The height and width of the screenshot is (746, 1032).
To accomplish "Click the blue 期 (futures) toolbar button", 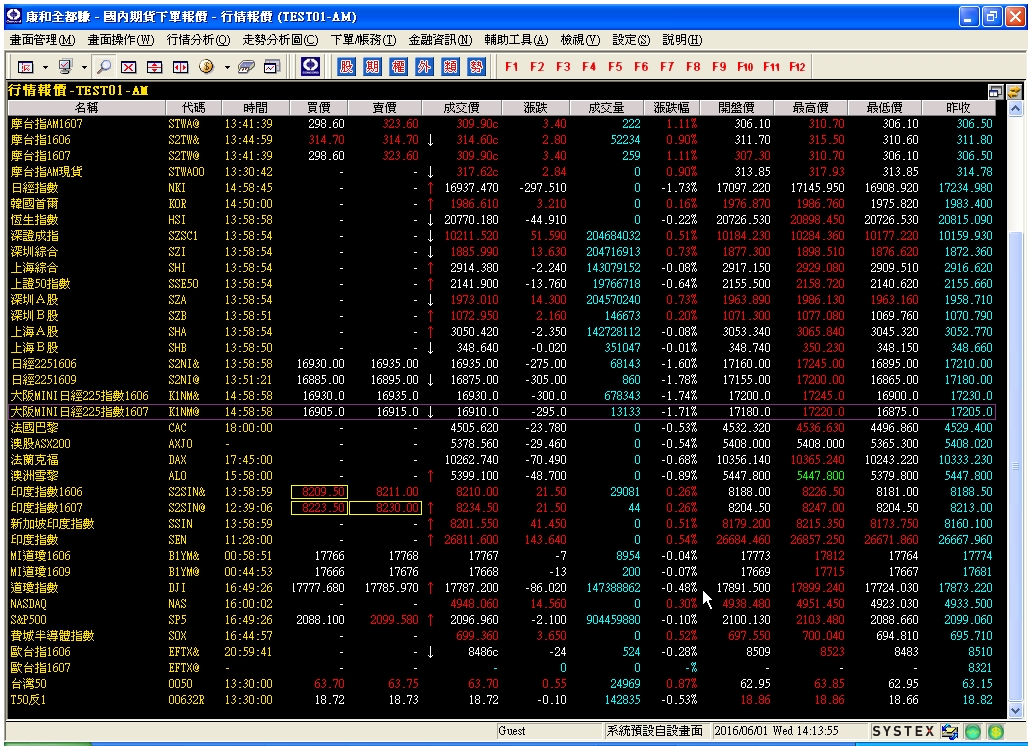I will tap(373, 67).
